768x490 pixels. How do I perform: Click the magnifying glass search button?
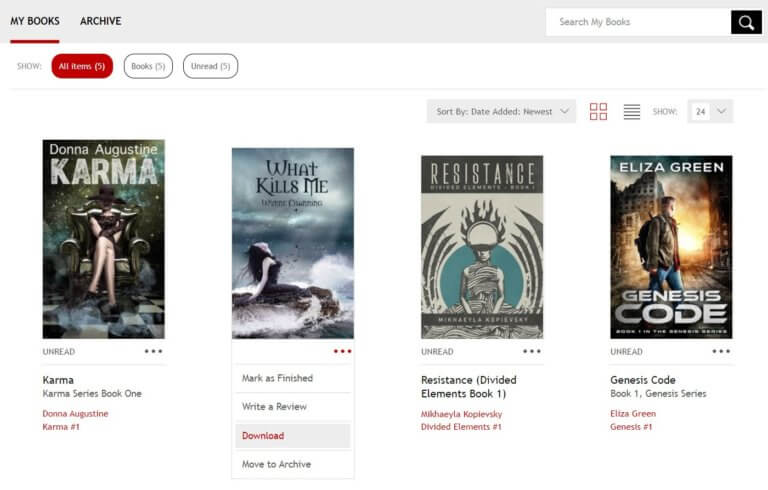746,22
